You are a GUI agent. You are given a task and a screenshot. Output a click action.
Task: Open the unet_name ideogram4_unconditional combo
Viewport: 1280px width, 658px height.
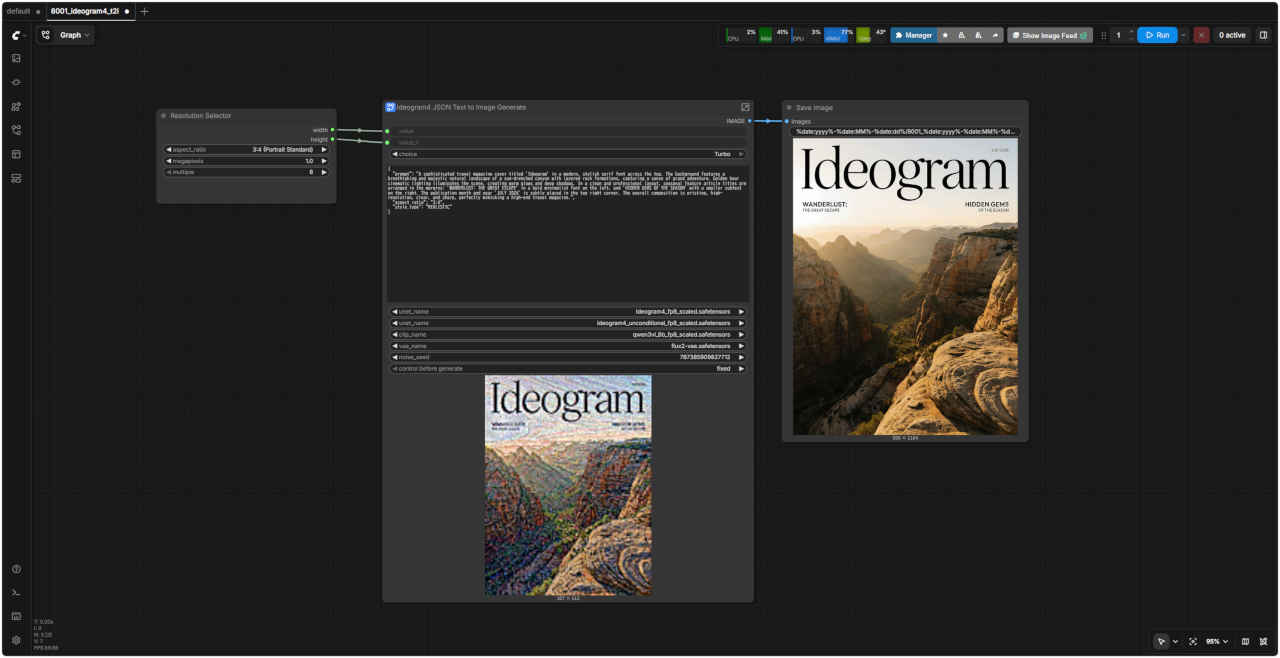tap(568, 323)
